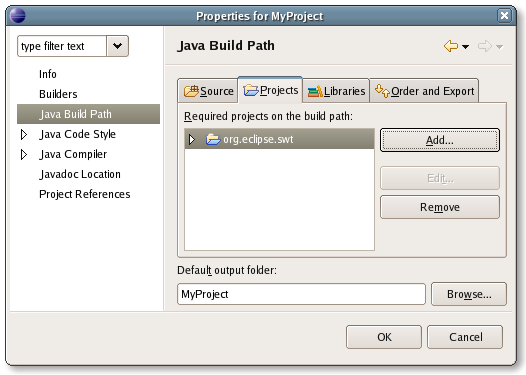Click the Source tab package icon
Screen dimensions: 526x375
(x=191, y=91)
